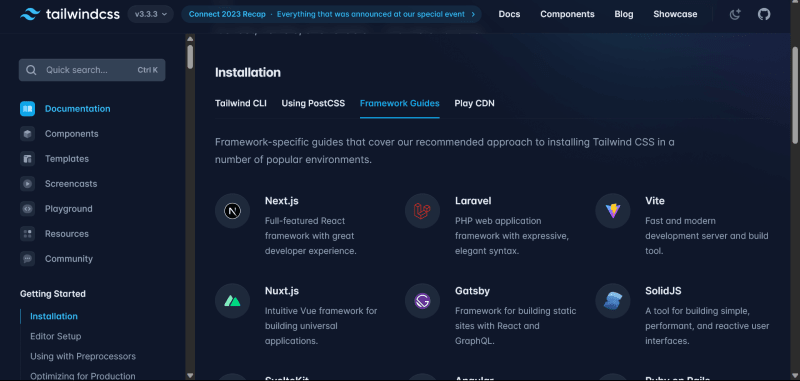This screenshot has height=381, width=800.
Task: Click the Getting Started sidebar heading
Action: coord(53,294)
